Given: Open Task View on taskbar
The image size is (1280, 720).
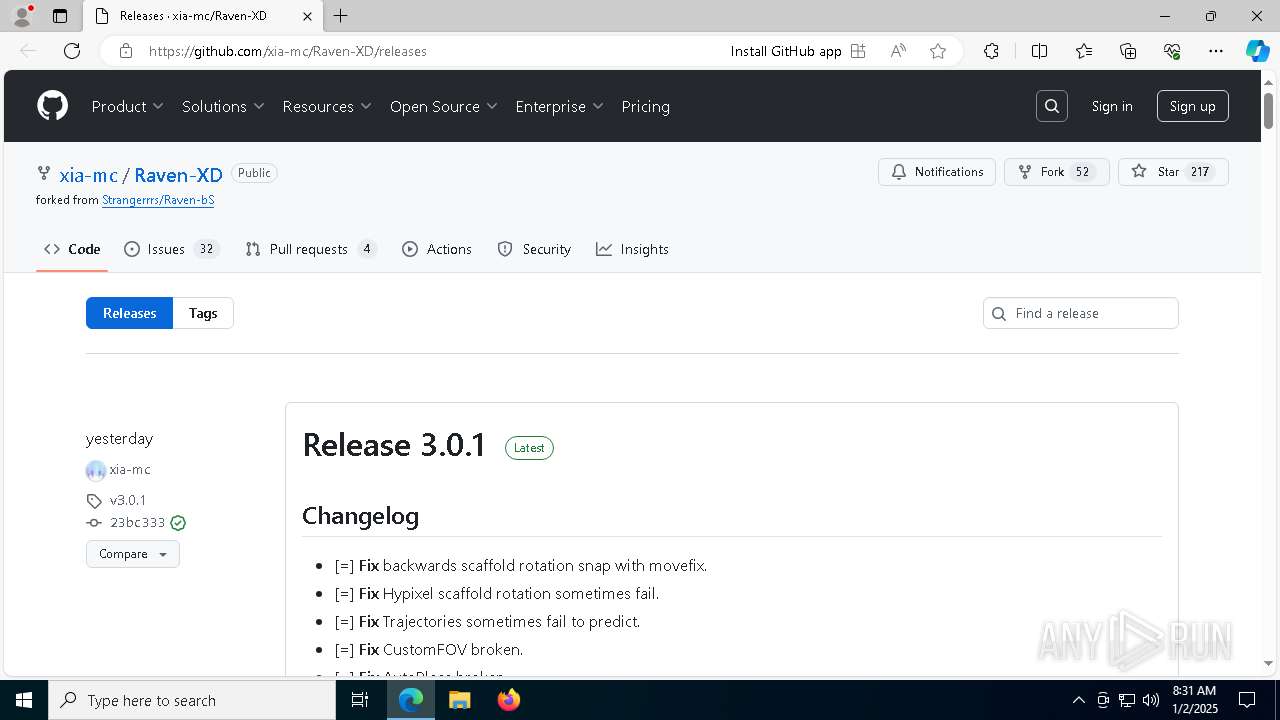Looking at the screenshot, I should coord(360,700).
